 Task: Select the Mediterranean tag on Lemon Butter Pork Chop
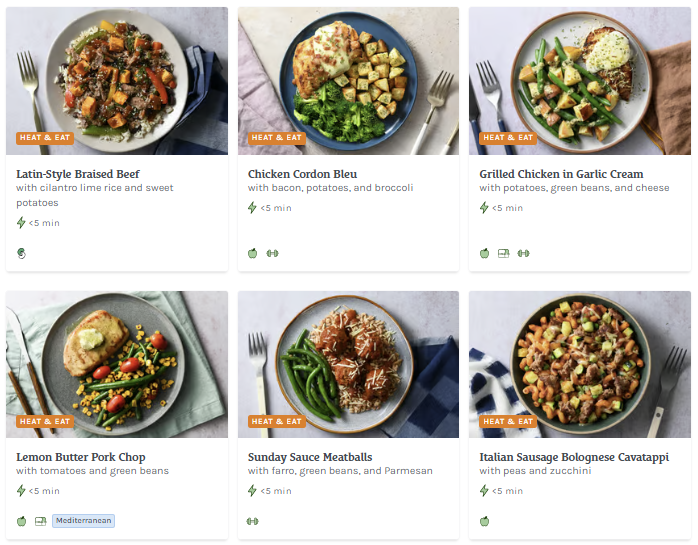(84, 521)
